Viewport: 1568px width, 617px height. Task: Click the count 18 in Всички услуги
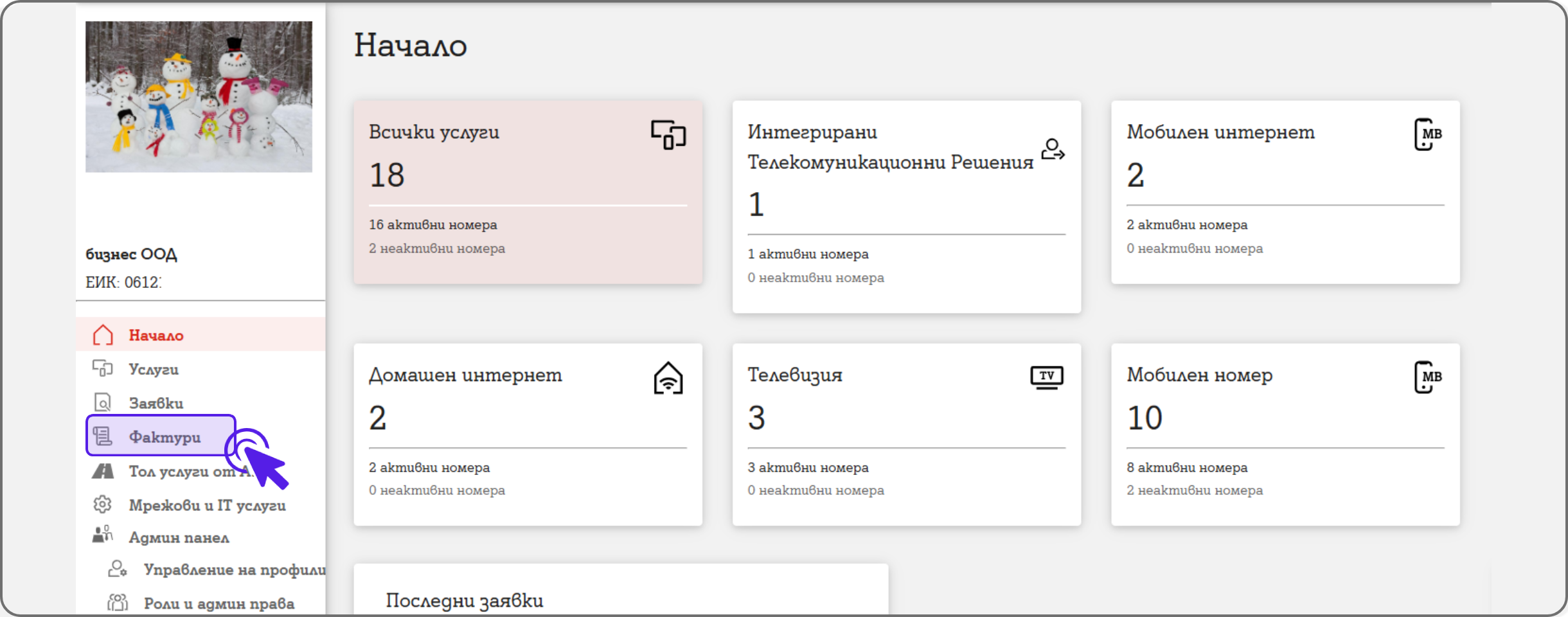(x=387, y=175)
